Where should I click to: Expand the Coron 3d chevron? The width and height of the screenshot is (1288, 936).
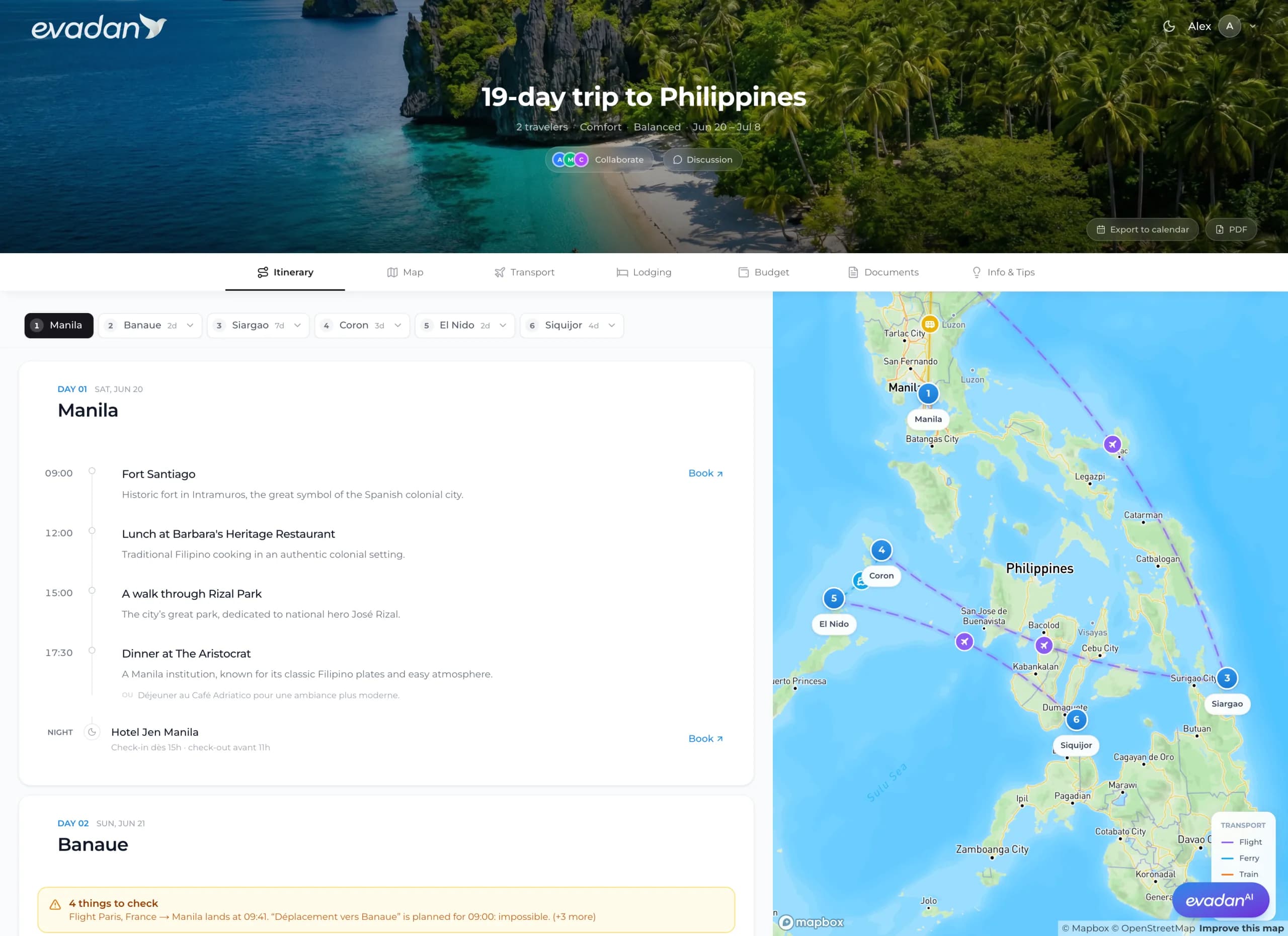point(398,326)
